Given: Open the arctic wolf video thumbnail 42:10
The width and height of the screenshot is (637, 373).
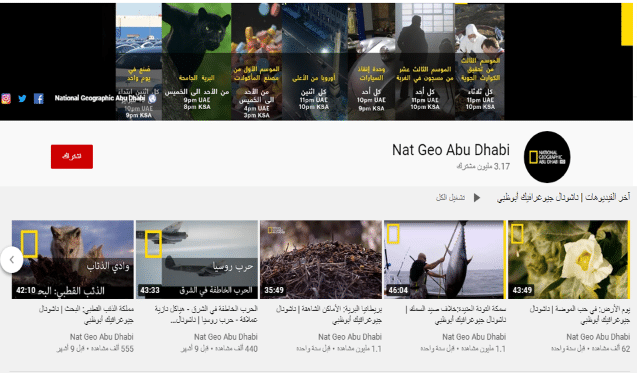Looking at the screenshot, I should (73, 260).
